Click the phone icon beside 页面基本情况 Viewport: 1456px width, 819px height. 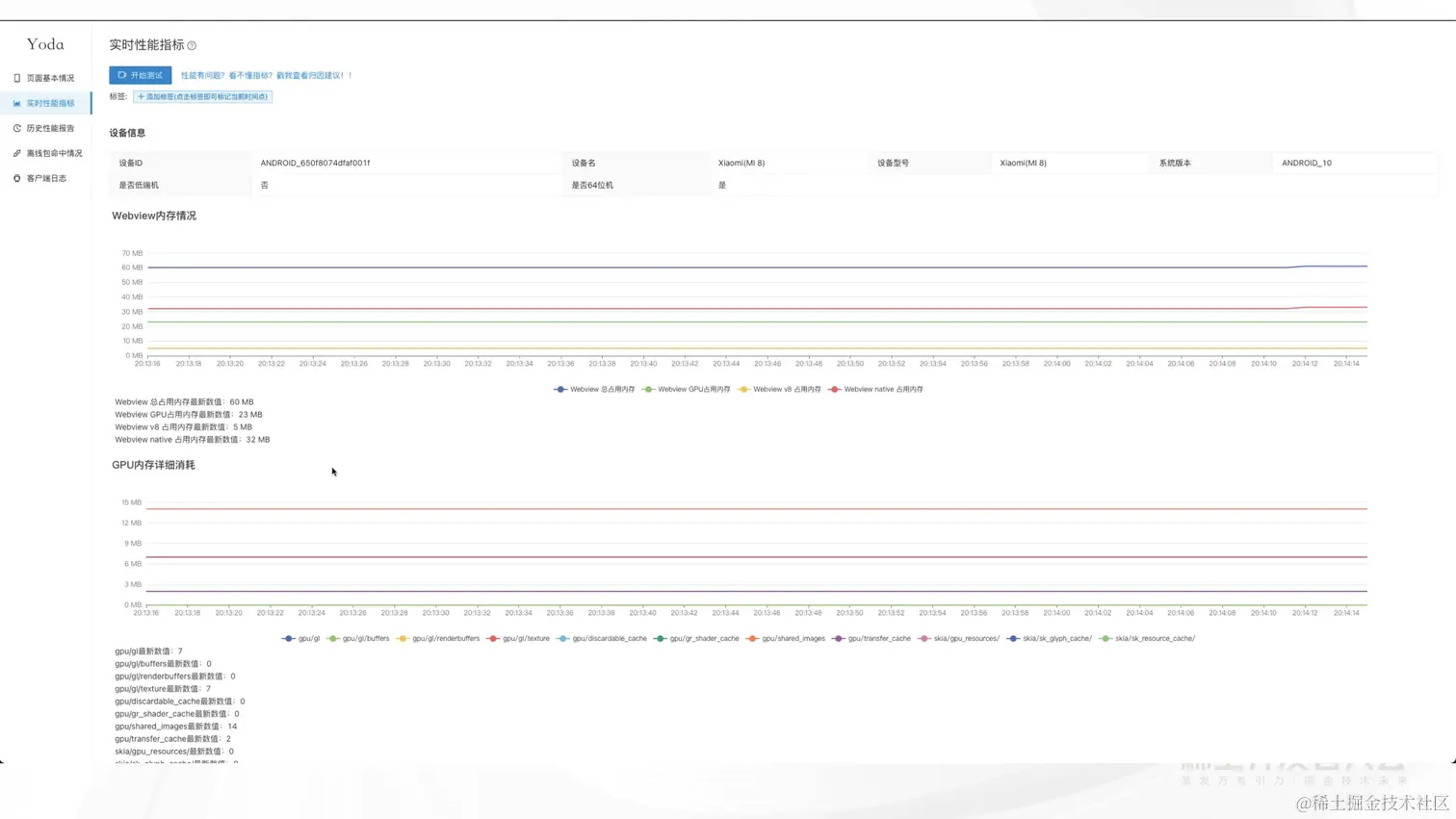(17, 78)
